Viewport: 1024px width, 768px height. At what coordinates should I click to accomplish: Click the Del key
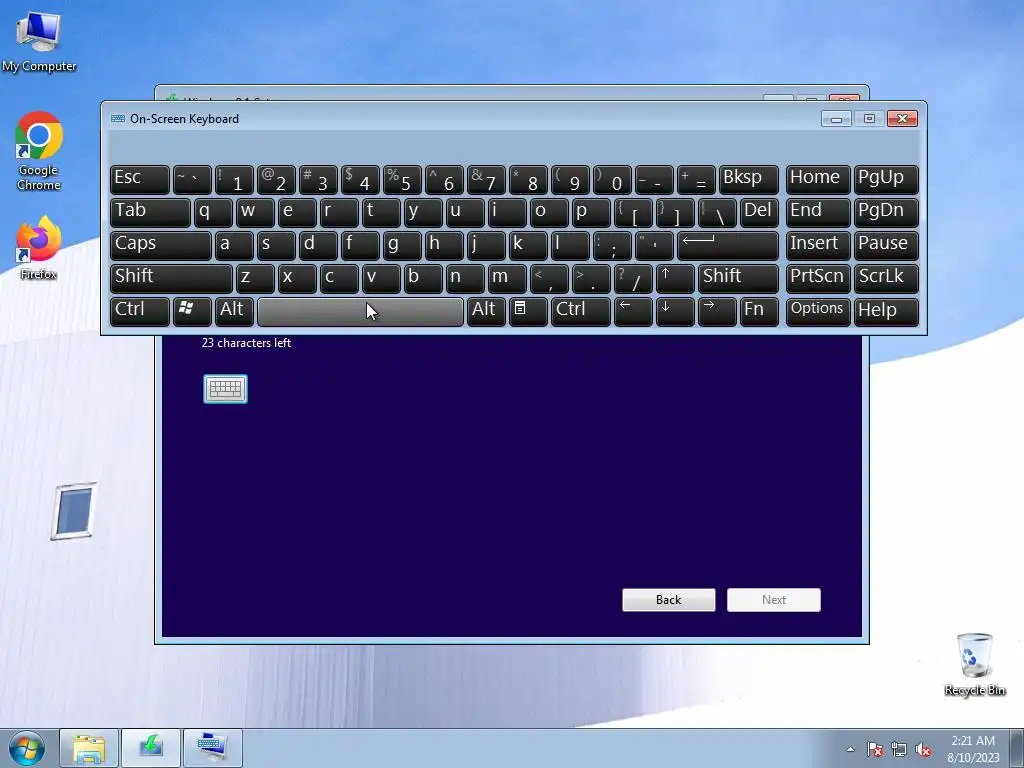click(759, 212)
